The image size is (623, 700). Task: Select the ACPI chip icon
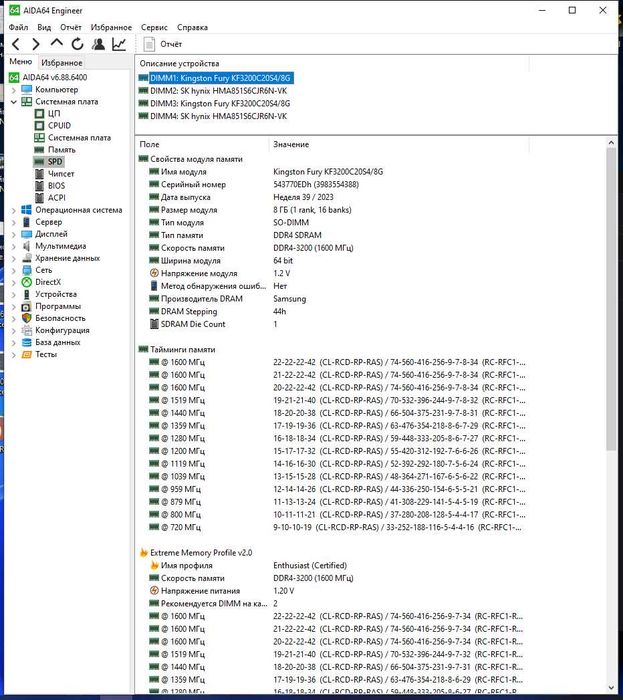point(39,198)
